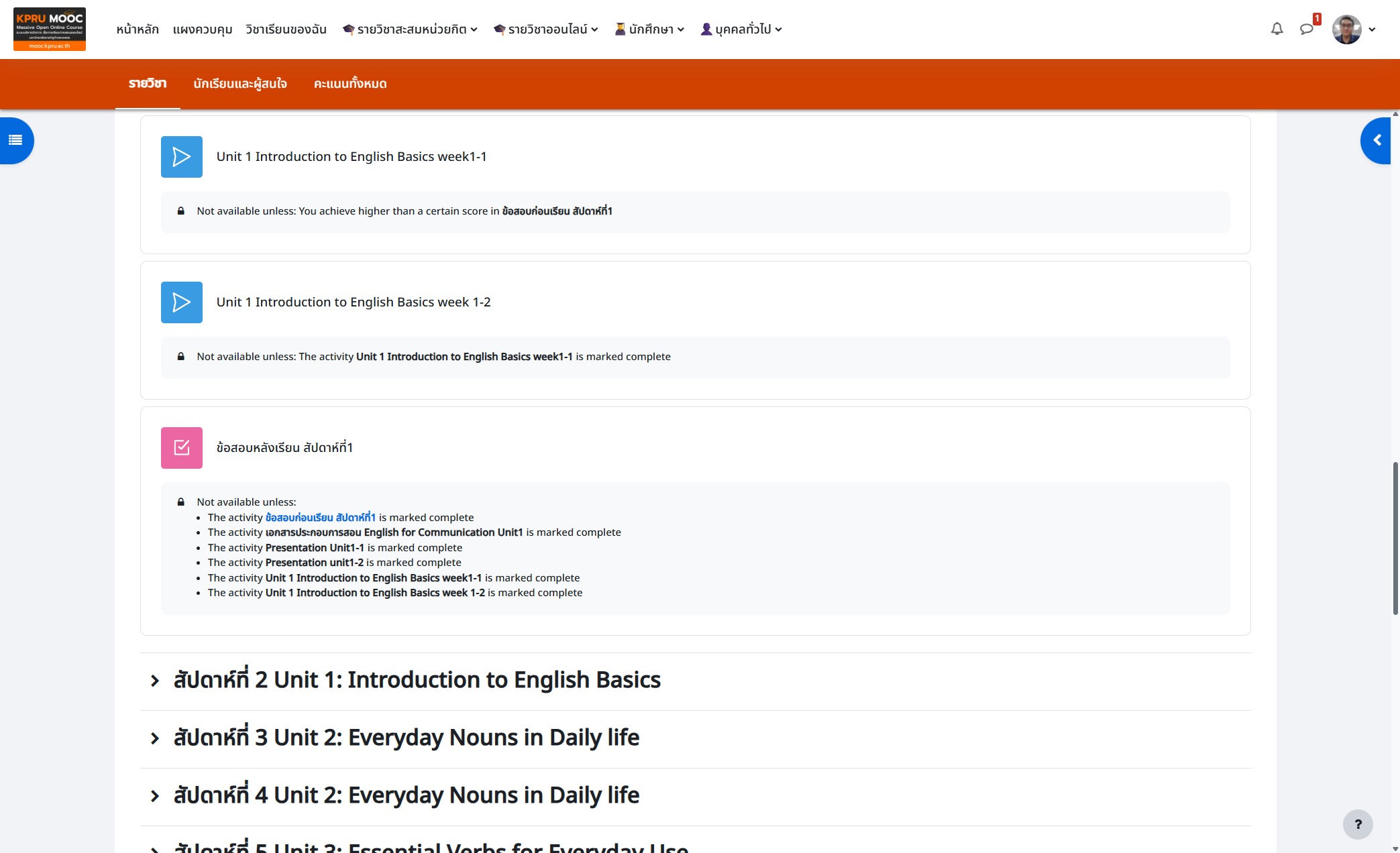
Task: Click the help question mark button
Action: tap(1358, 824)
